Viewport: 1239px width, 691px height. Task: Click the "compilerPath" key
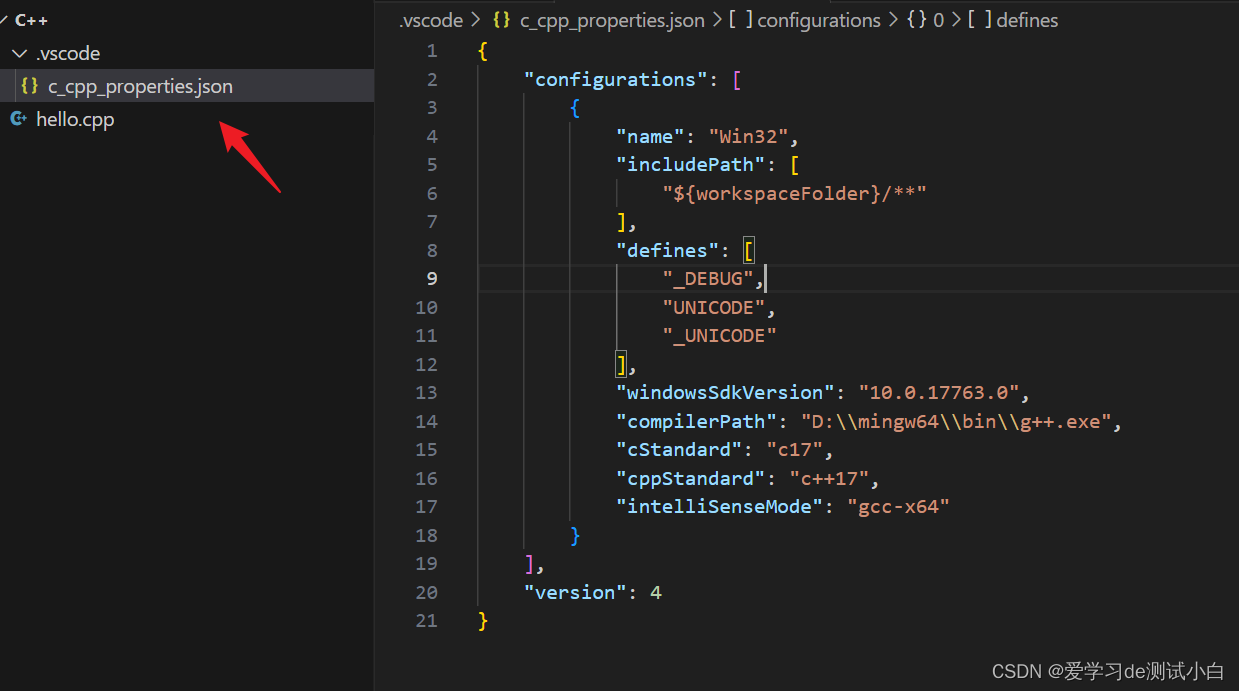[x=696, y=422]
